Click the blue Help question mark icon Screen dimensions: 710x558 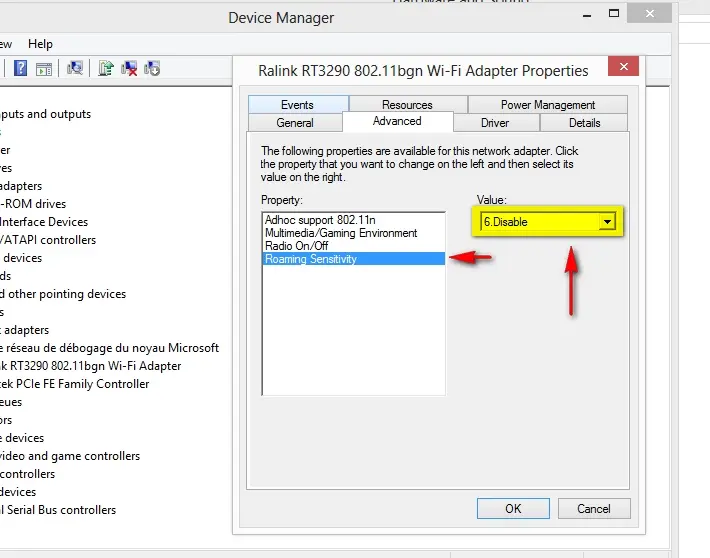pos(20,68)
